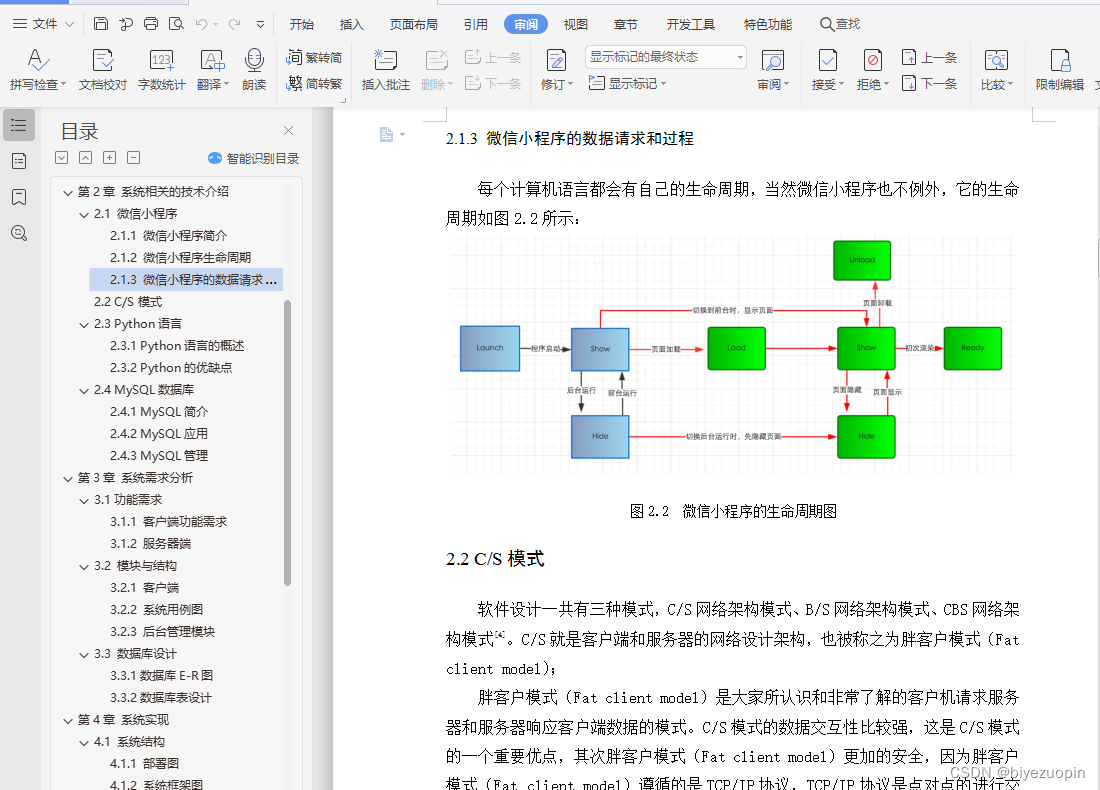Toggle 显示标记 show markup

pyautogui.click(x=625, y=84)
